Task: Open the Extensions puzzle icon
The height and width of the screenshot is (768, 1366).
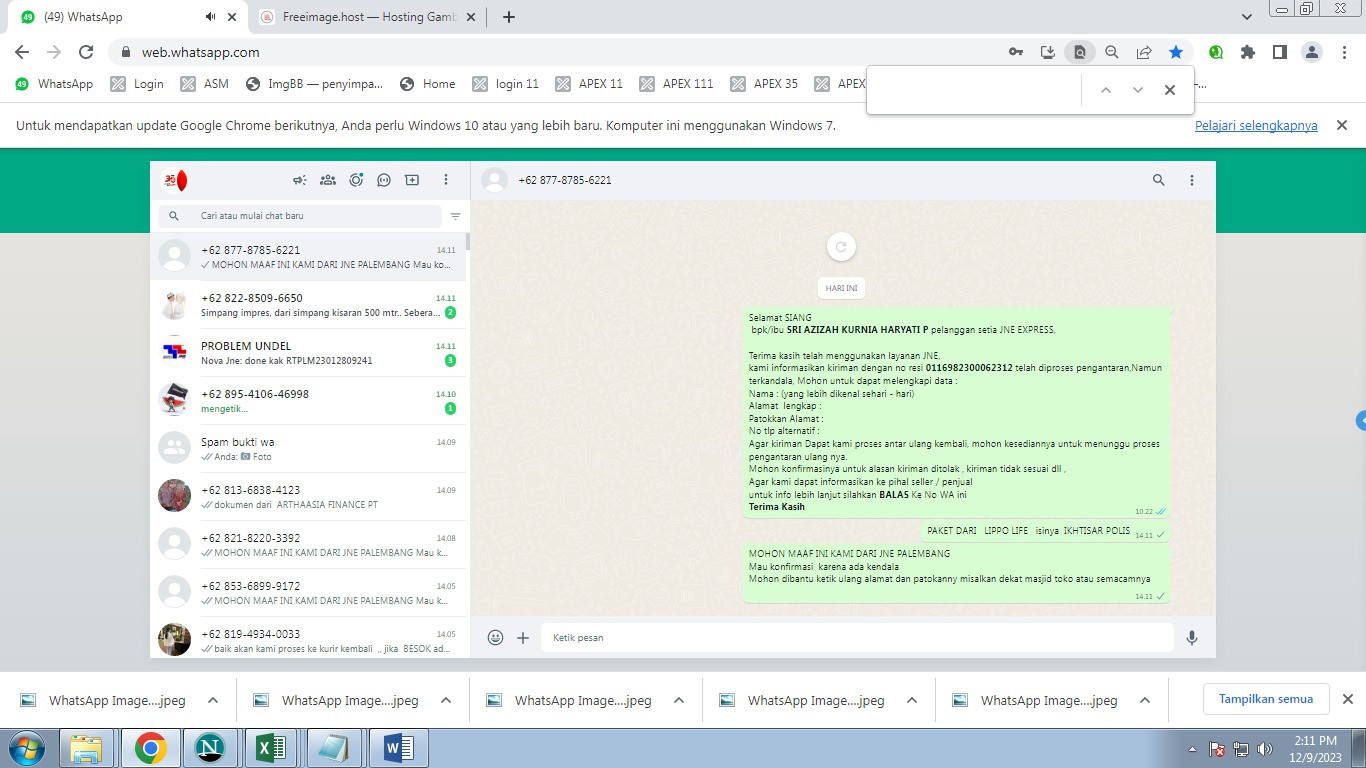Action: (1248, 52)
